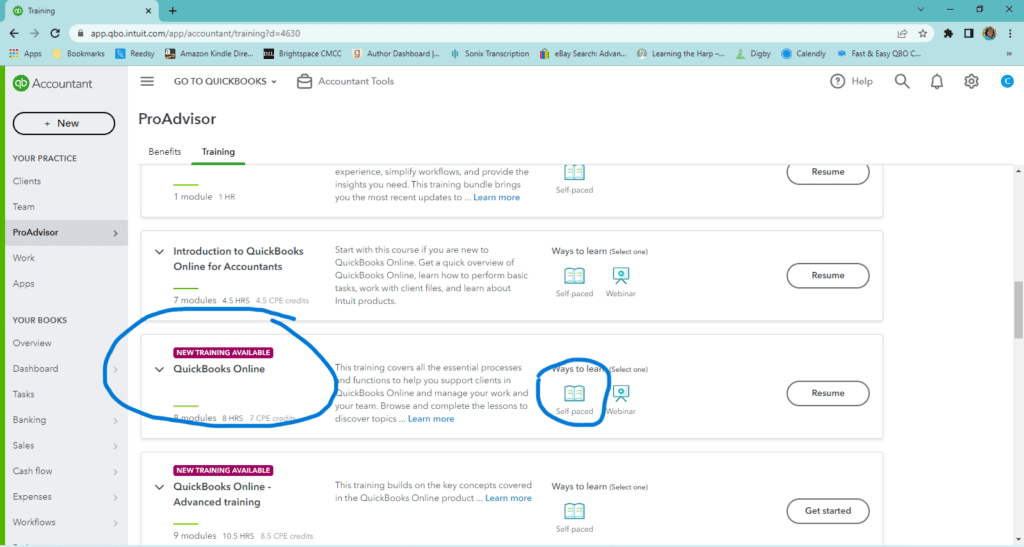Open the user profile avatar C

(1006, 81)
